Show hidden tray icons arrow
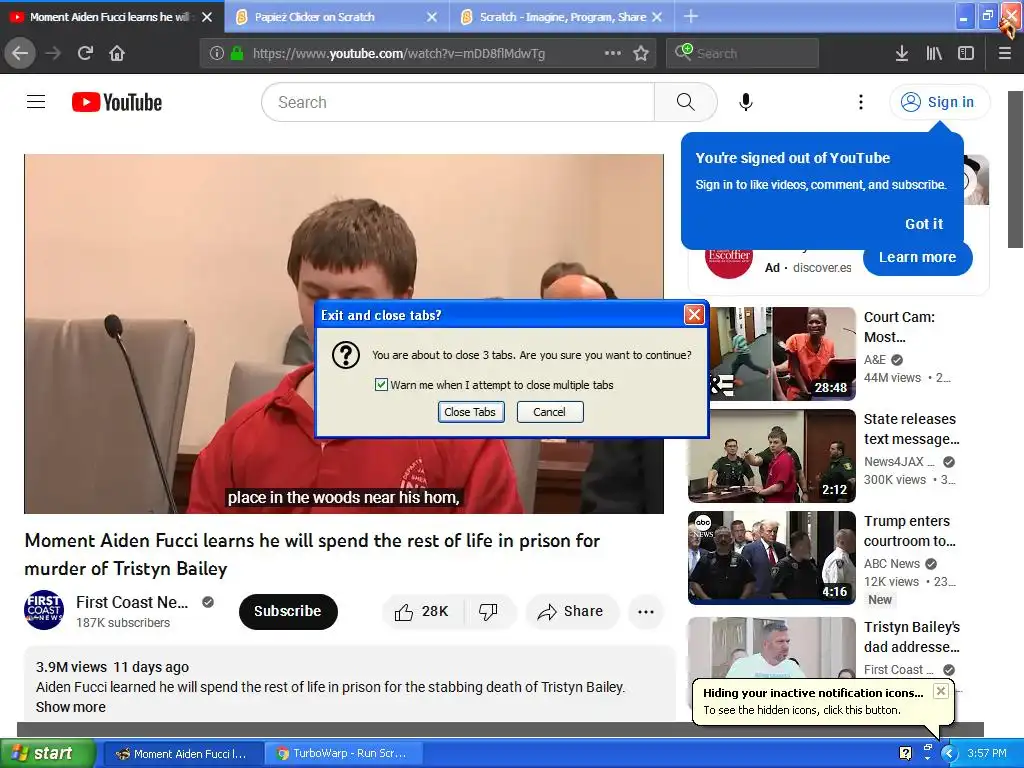Image resolution: width=1024 pixels, height=768 pixels. coord(949,754)
